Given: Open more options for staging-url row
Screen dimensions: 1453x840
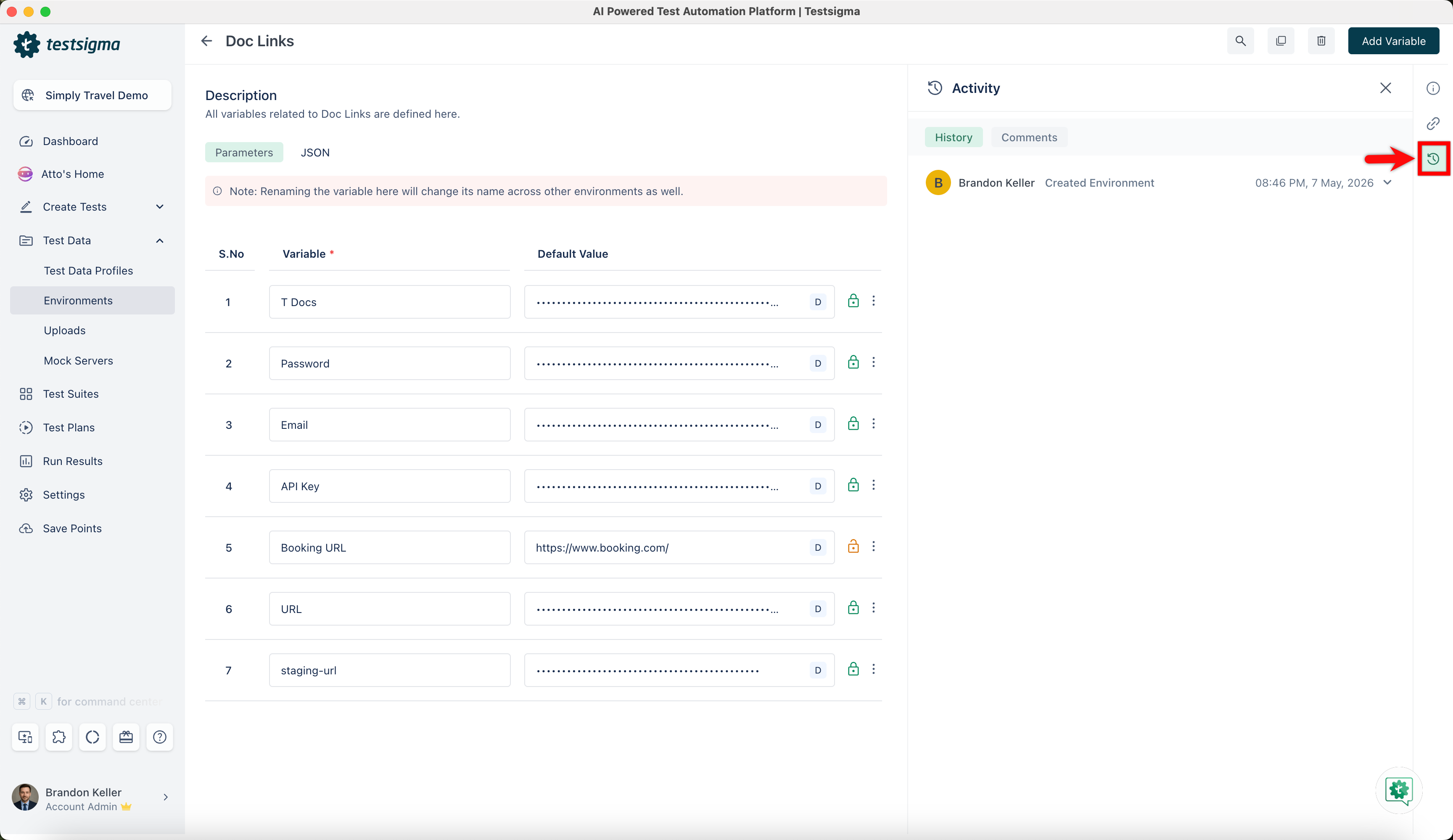Looking at the screenshot, I should pyautogui.click(x=874, y=669).
